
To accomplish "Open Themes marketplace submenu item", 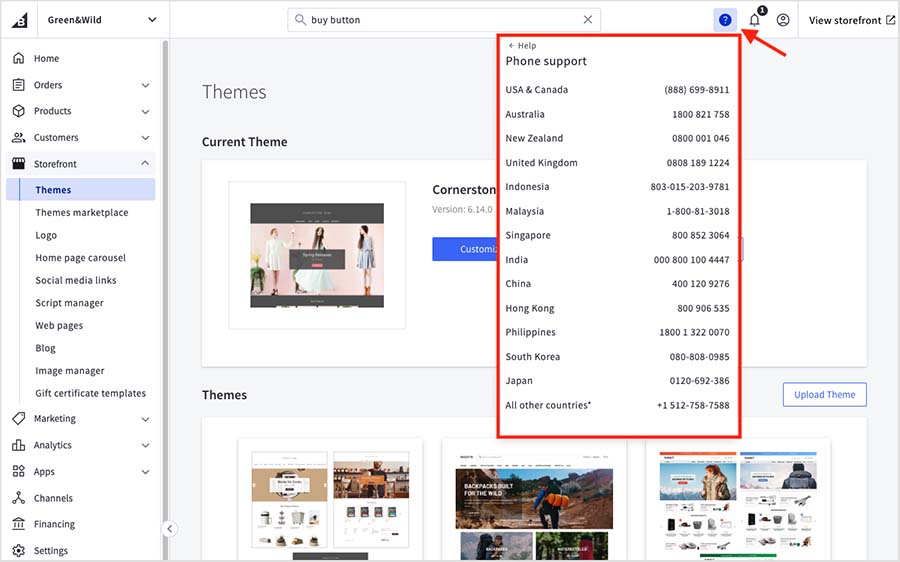I will [x=82, y=212].
